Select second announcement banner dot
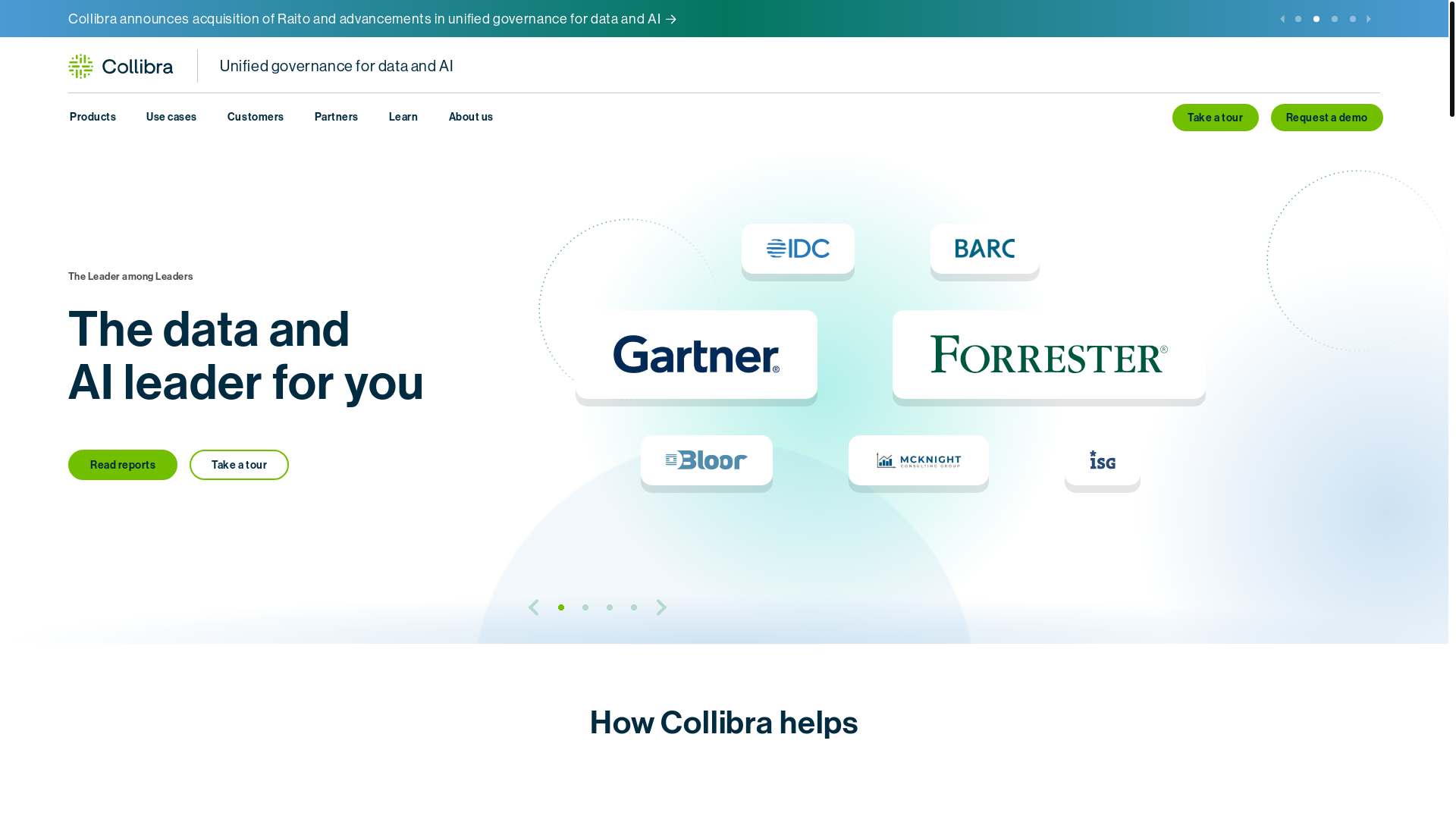1456x819 pixels. point(1316,19)
